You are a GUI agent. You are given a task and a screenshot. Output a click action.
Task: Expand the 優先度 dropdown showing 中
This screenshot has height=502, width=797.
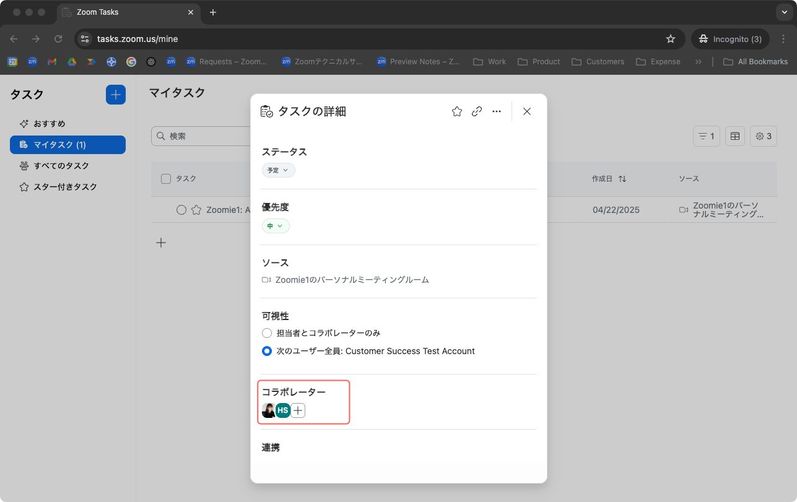[275, 226]
